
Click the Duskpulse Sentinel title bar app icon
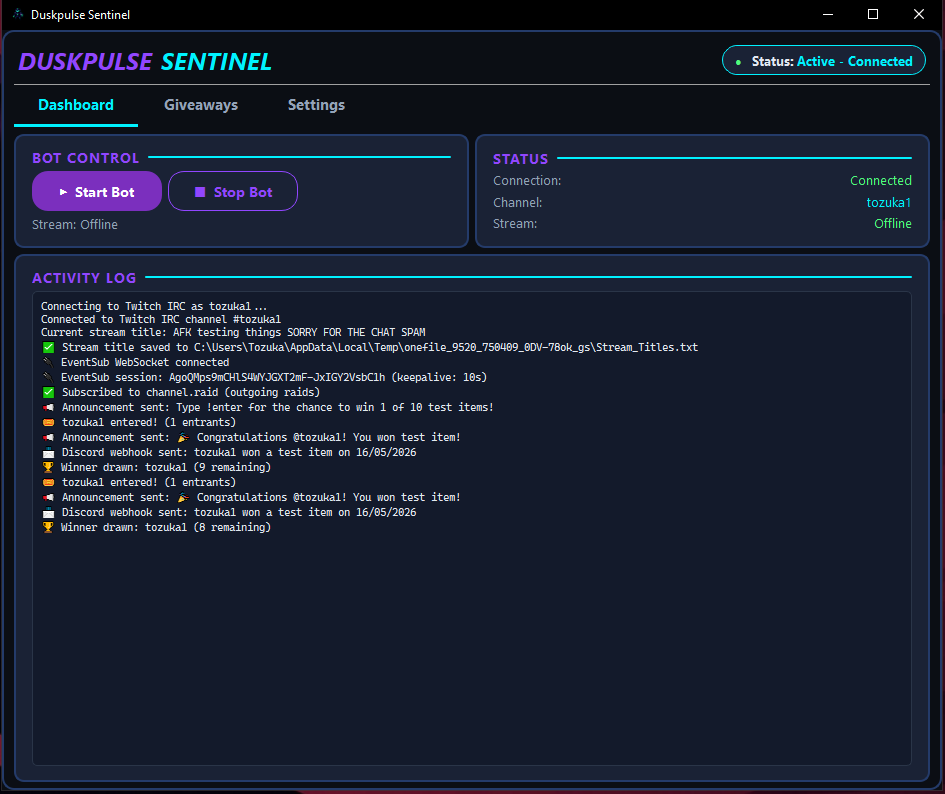18,14
